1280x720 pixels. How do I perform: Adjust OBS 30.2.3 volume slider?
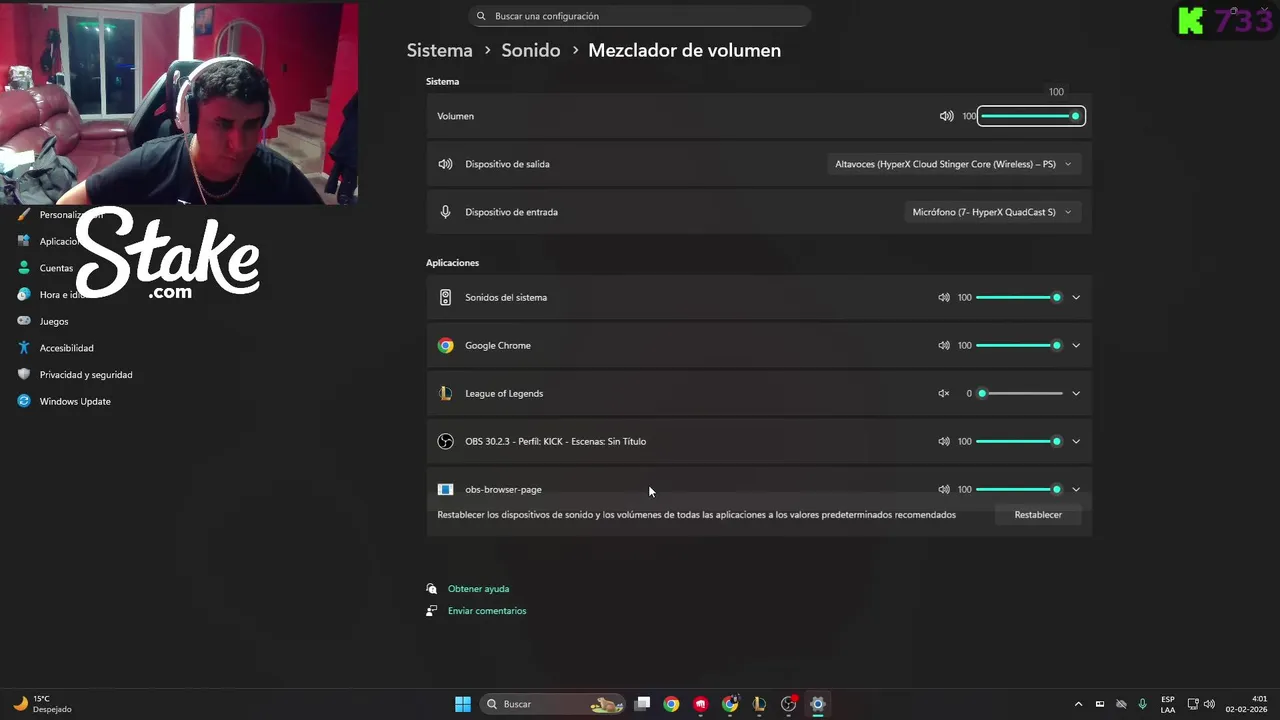(1019, 441)
